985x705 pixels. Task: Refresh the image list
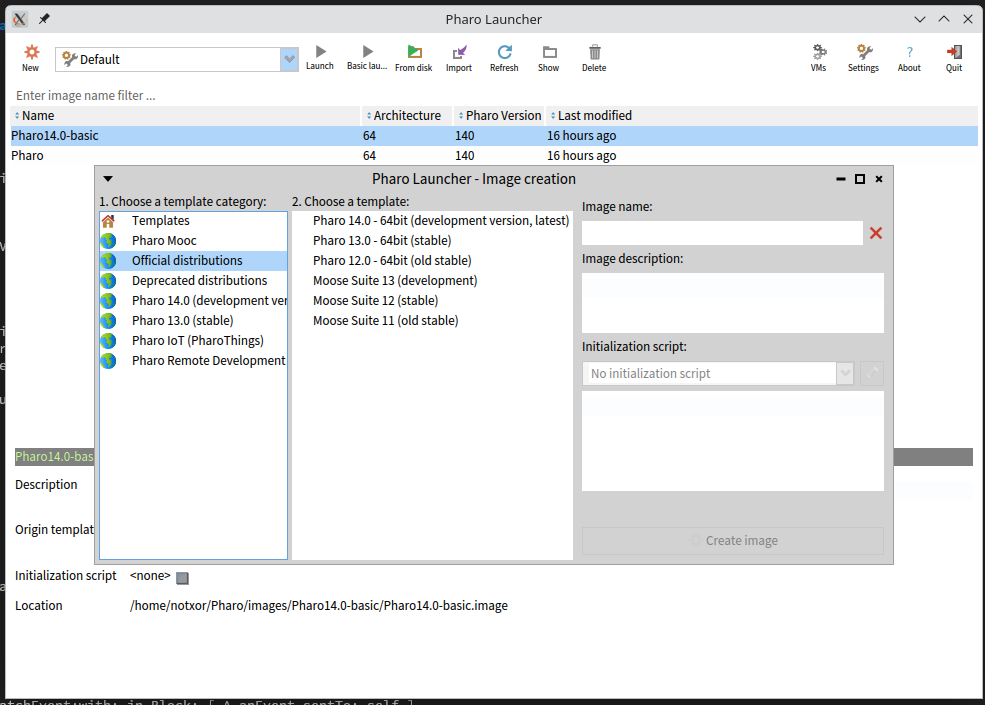pyautogui.click(x=504, y=58)
